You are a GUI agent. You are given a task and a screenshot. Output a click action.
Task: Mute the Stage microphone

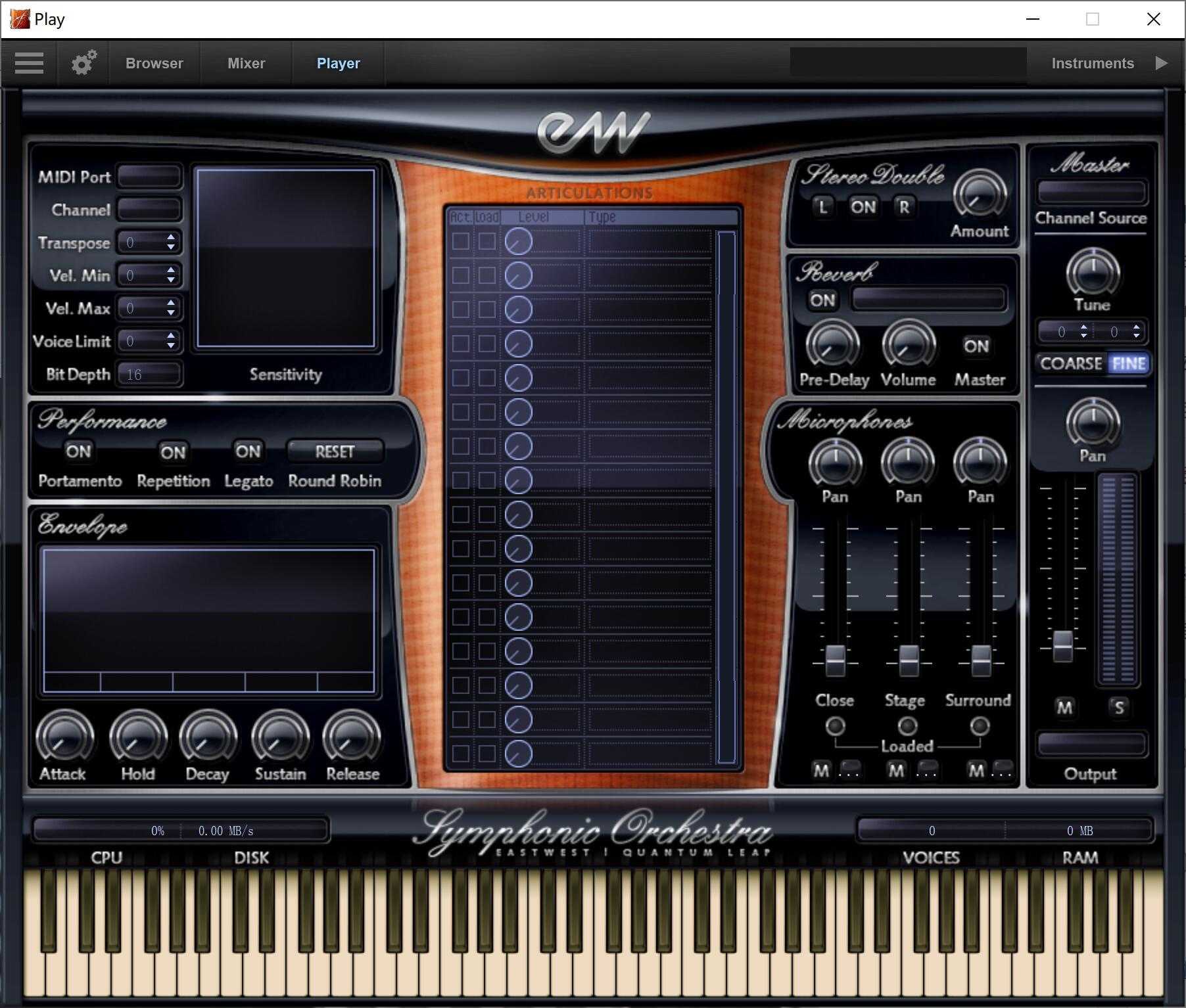pos(896,770)
